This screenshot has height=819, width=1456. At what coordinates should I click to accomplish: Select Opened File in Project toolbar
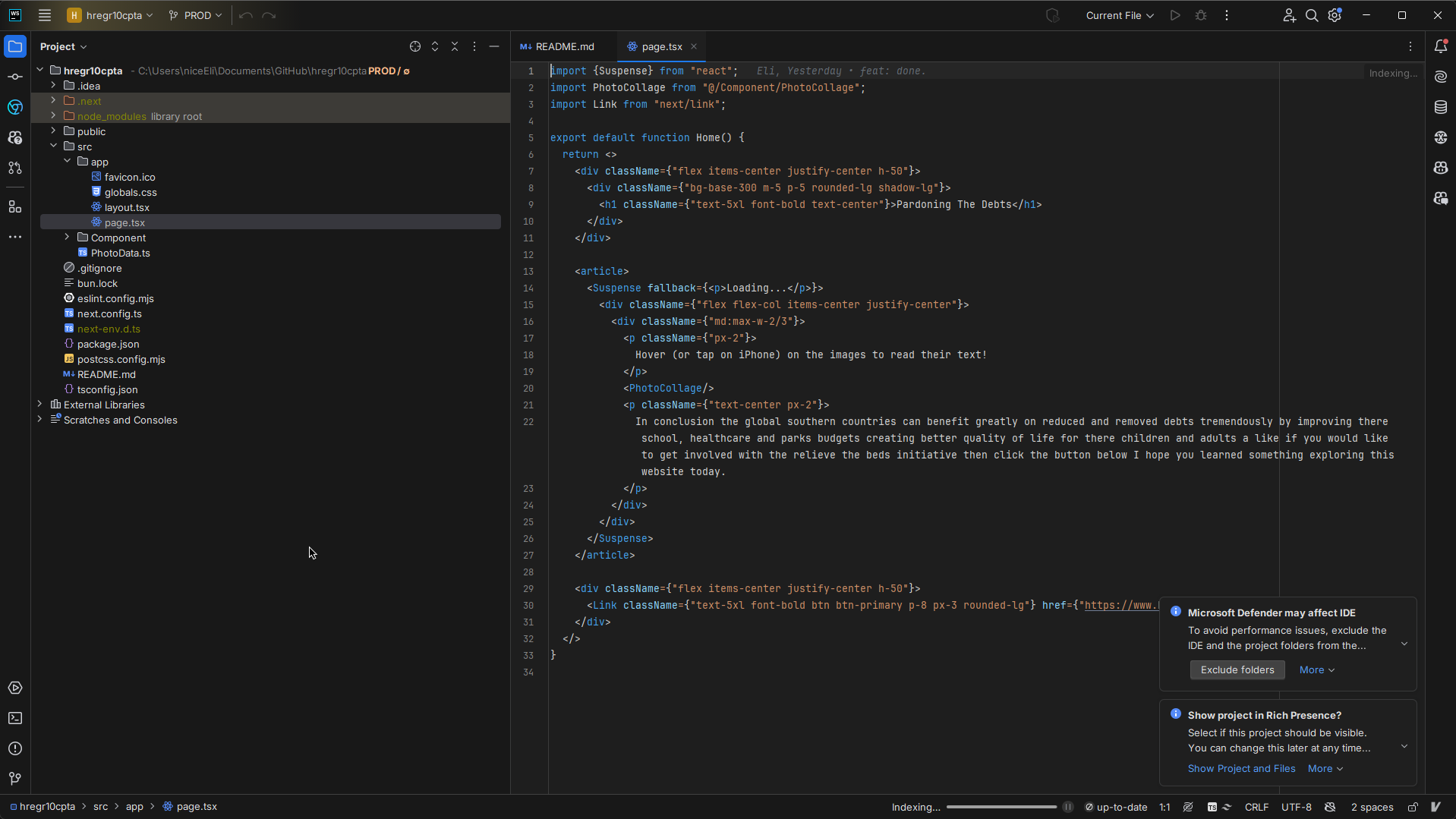[x=415, y=46]
